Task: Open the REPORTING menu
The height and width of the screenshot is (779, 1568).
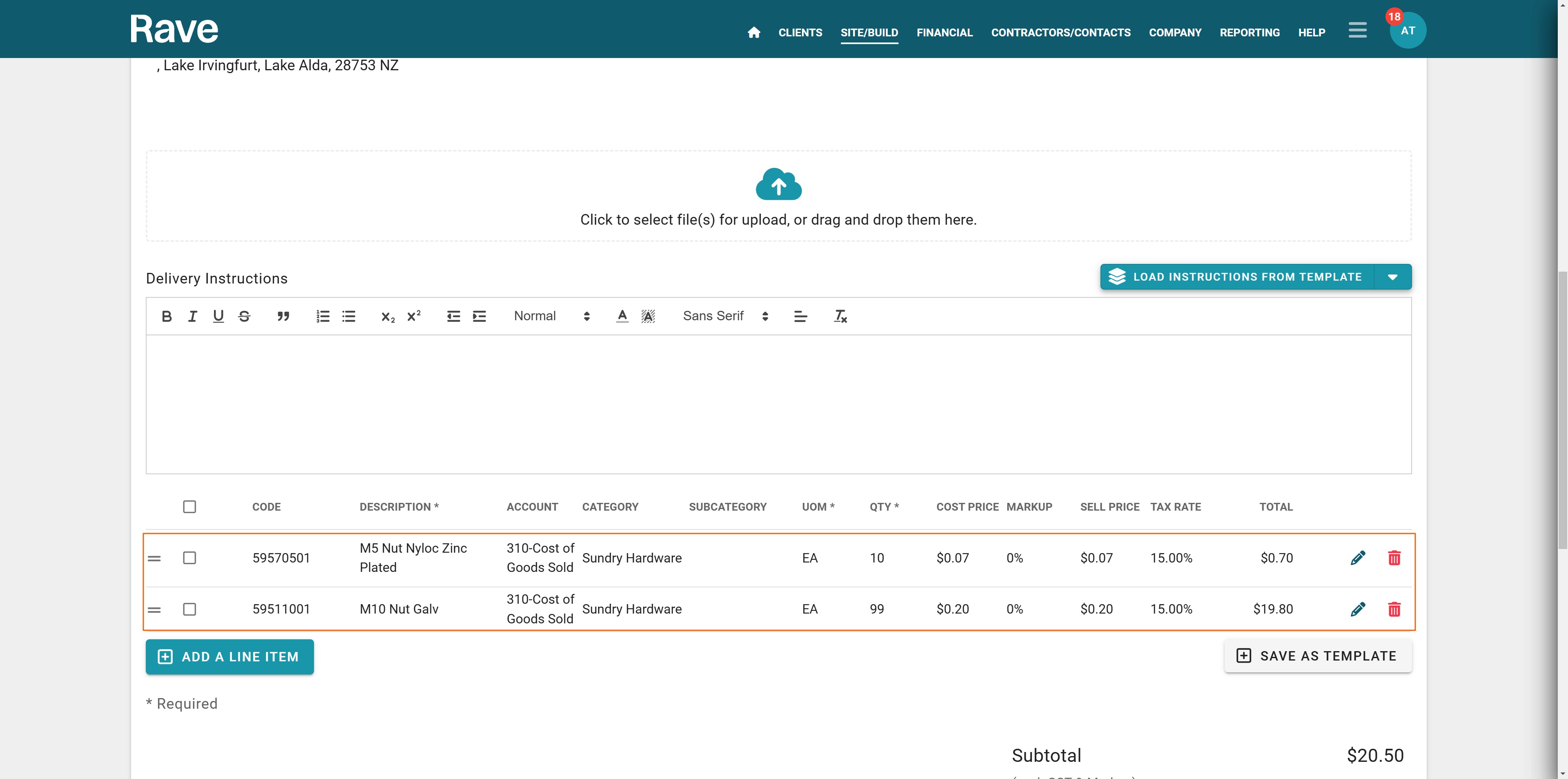Action: [1249, 32]
